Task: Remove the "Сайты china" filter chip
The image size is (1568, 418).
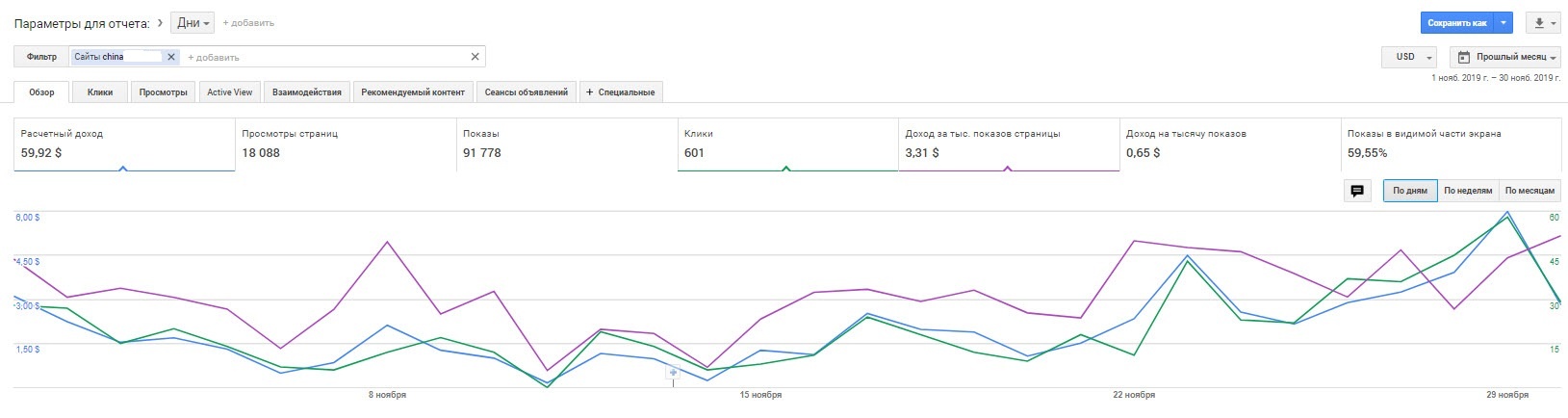Action: 171,57
